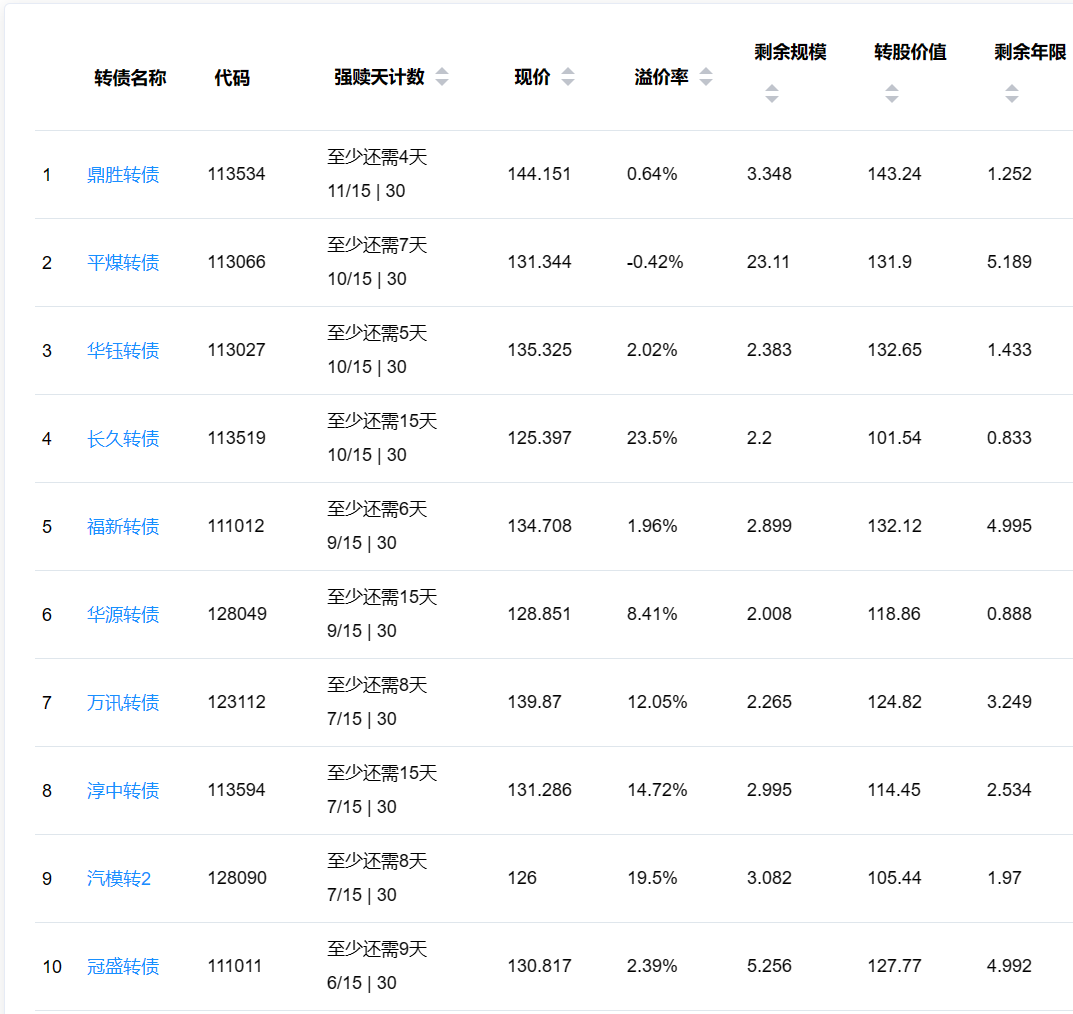Sort by 强赎天计数 using its sort arrows

pyautogui.click(x=442, y=78)
